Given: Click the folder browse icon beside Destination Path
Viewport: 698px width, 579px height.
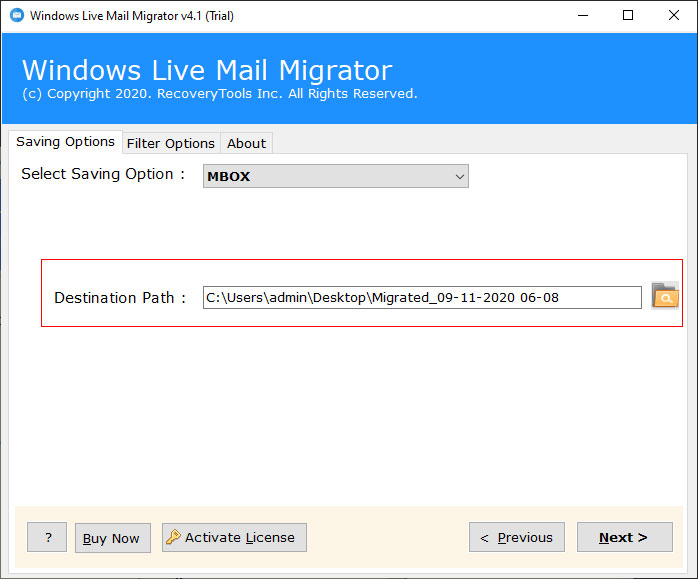Looking at the screenshot, I should tap(665, 296).
